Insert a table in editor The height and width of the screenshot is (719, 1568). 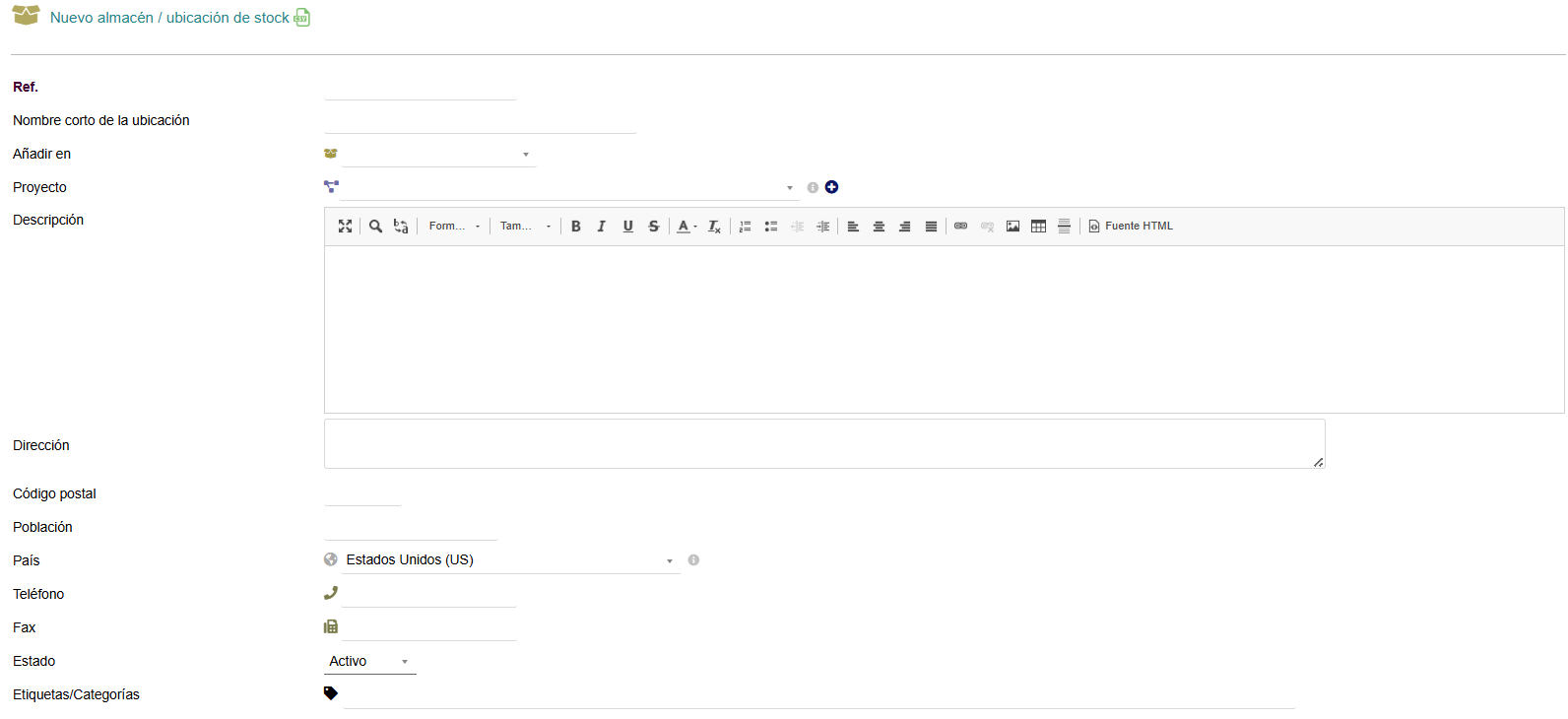[1038, 227]
